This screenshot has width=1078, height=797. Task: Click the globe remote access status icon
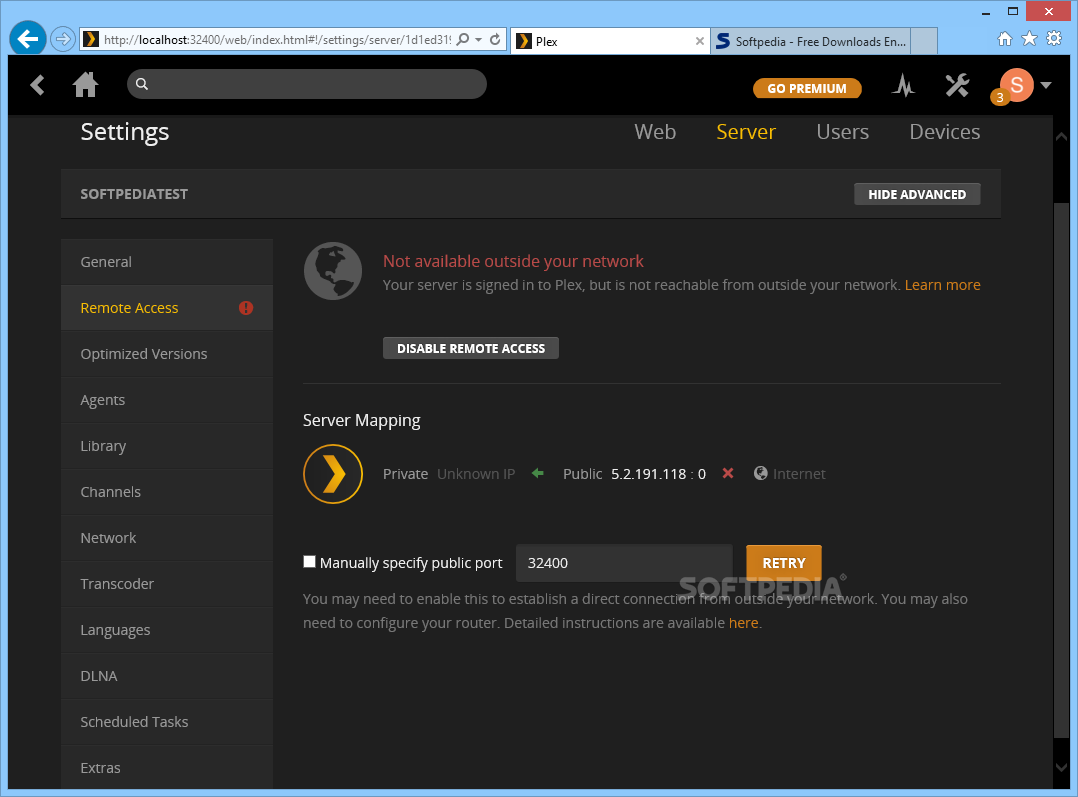coord(333,271)
